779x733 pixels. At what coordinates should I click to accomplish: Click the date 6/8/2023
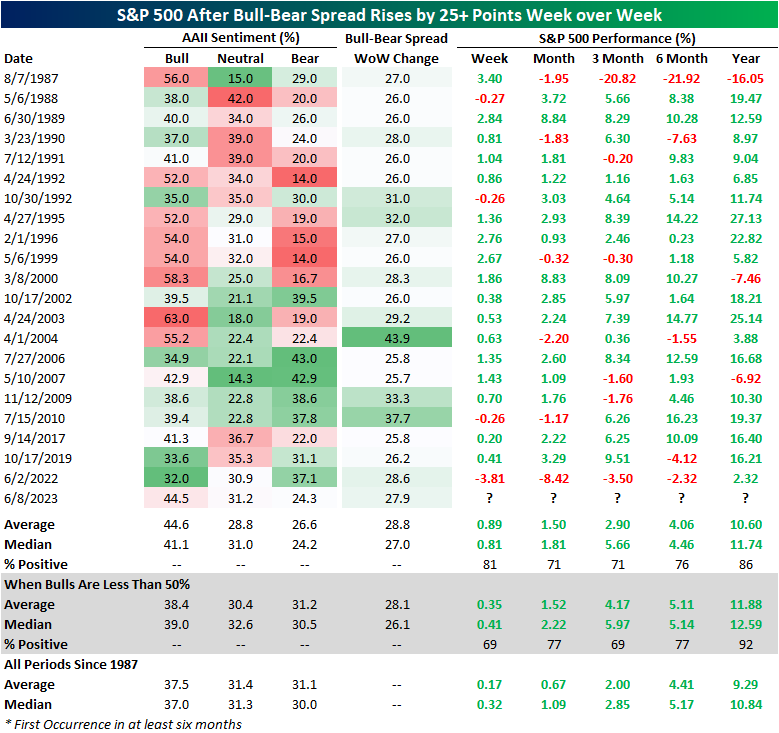[x=31, y=498]
